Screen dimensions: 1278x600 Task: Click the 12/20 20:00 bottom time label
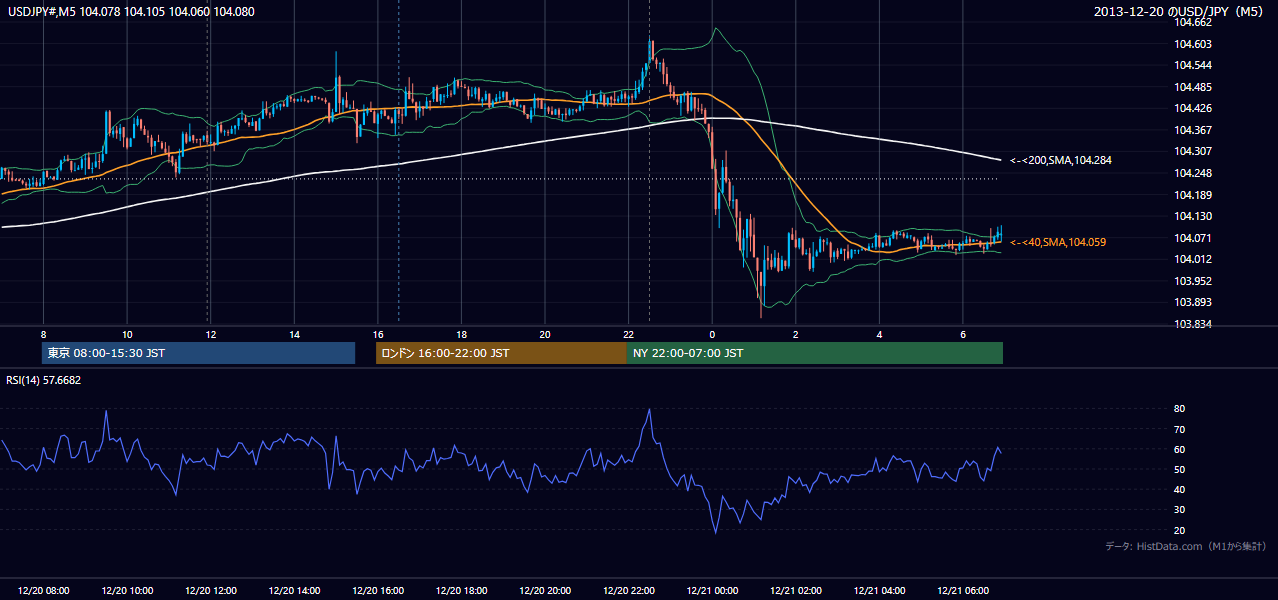pos(544,591)
